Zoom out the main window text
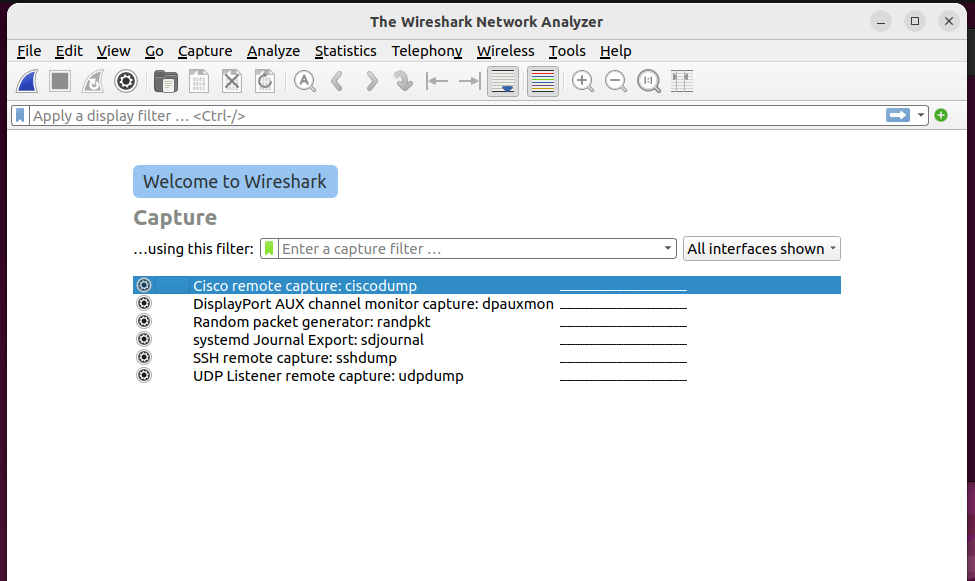 tap(616, 81)
